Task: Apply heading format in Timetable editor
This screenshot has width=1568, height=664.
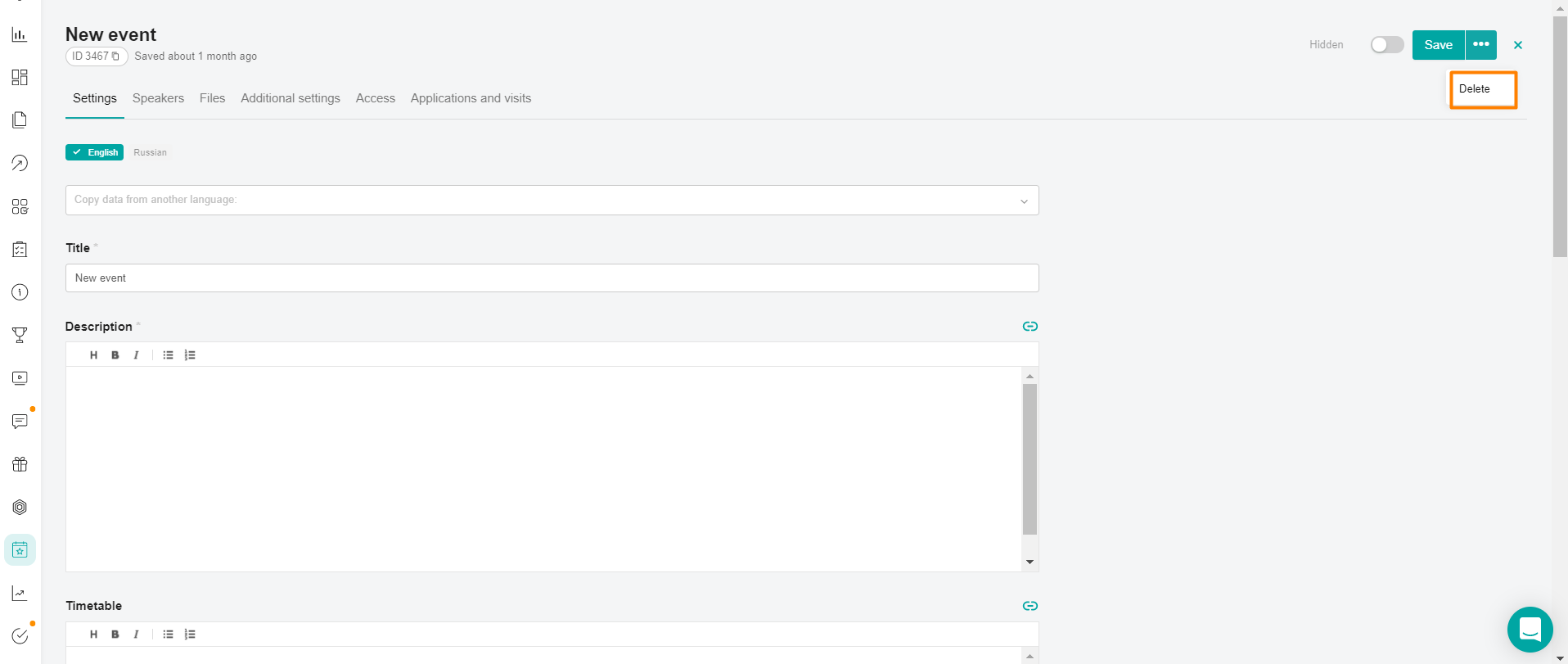Action: click(x=93, y=634)
